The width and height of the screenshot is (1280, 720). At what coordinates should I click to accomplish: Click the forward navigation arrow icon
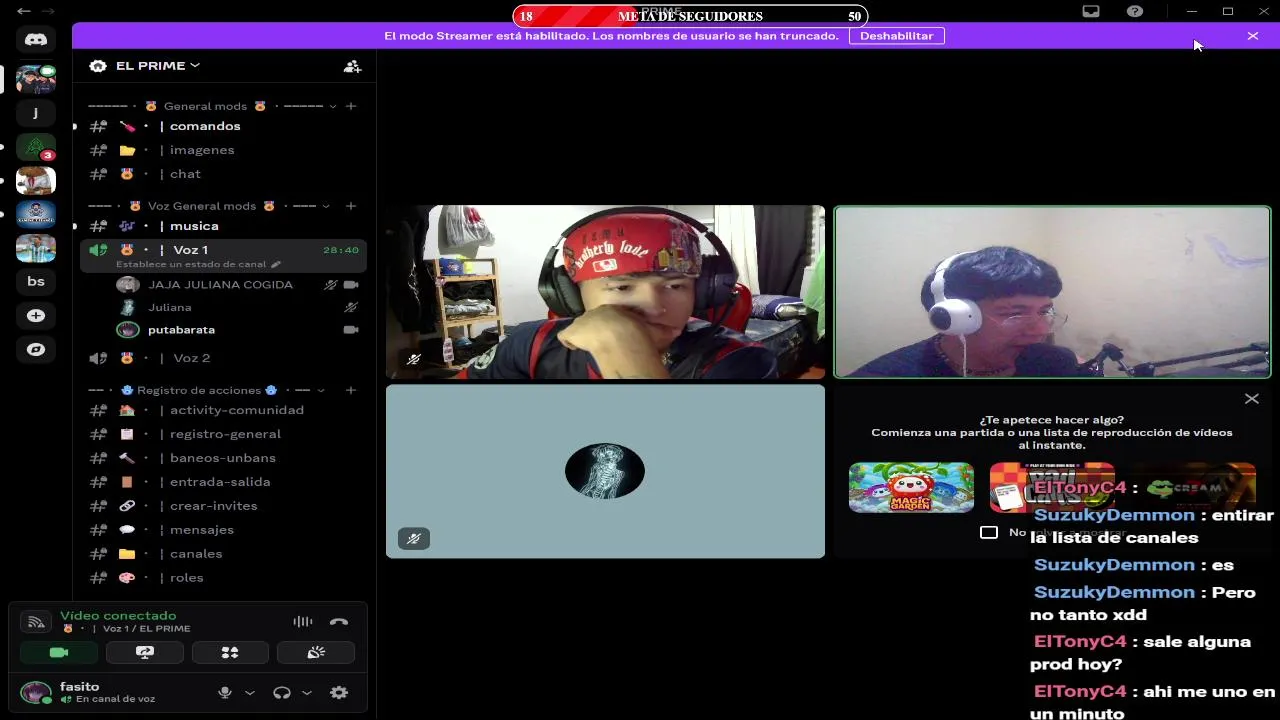click(47, 11)
